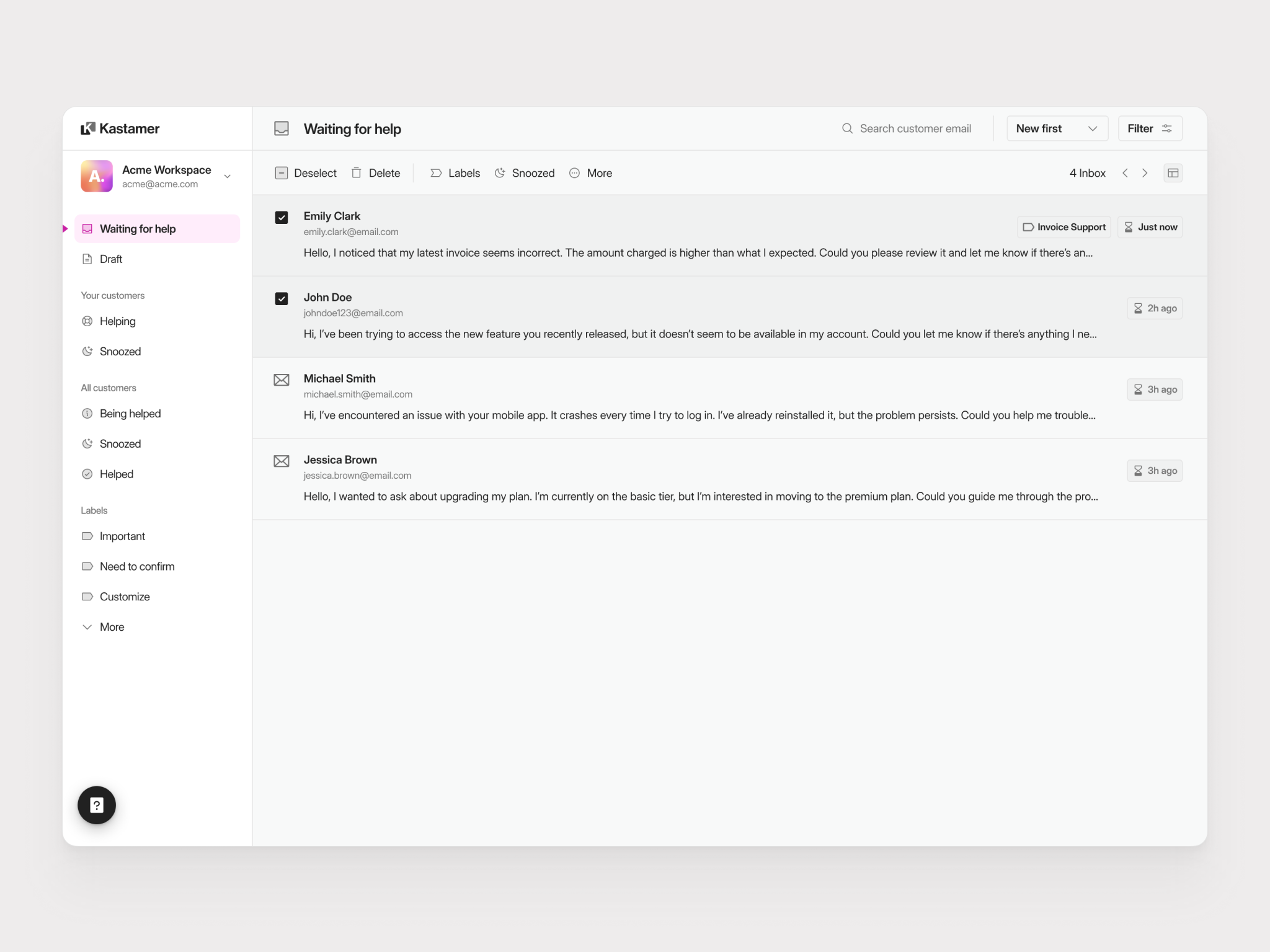Click the Filter settings icon

(1168, 128)
